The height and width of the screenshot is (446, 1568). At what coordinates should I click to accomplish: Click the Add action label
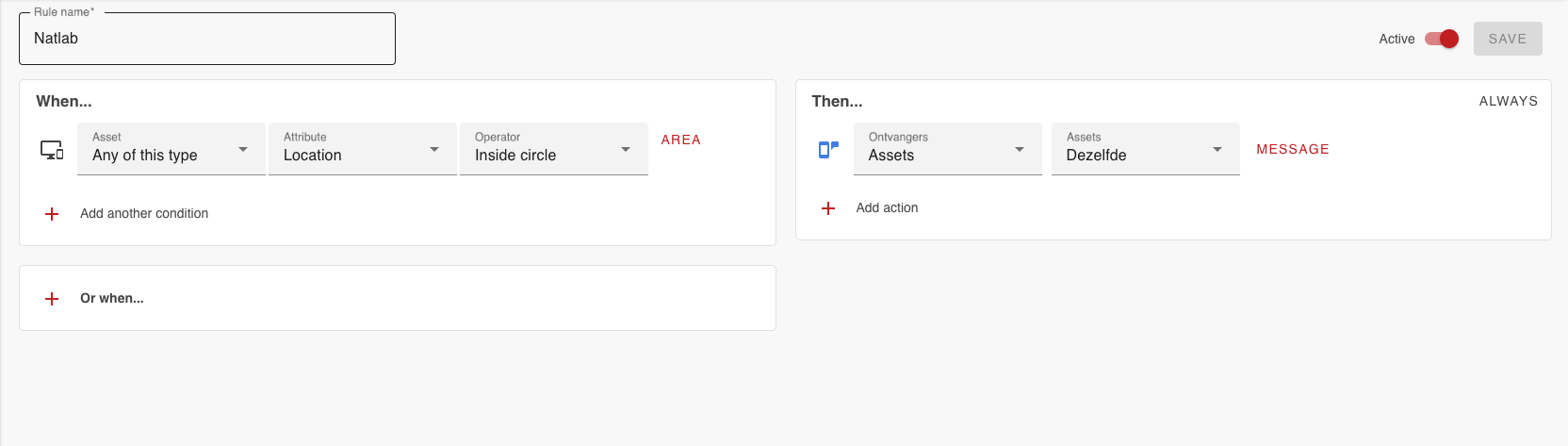887,208
